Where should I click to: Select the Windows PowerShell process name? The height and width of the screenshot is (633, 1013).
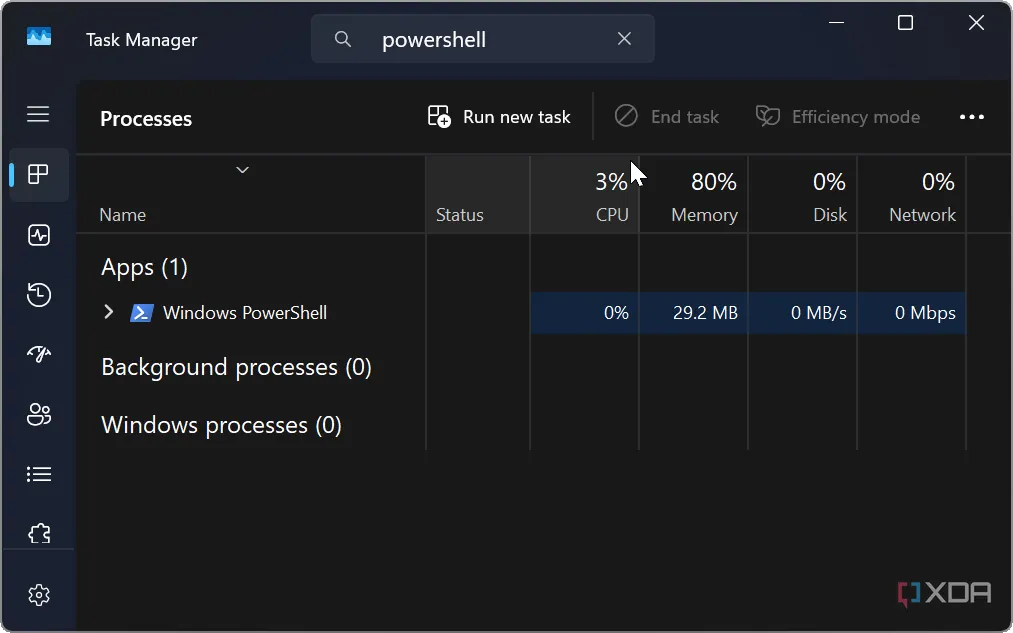[245, 313]
